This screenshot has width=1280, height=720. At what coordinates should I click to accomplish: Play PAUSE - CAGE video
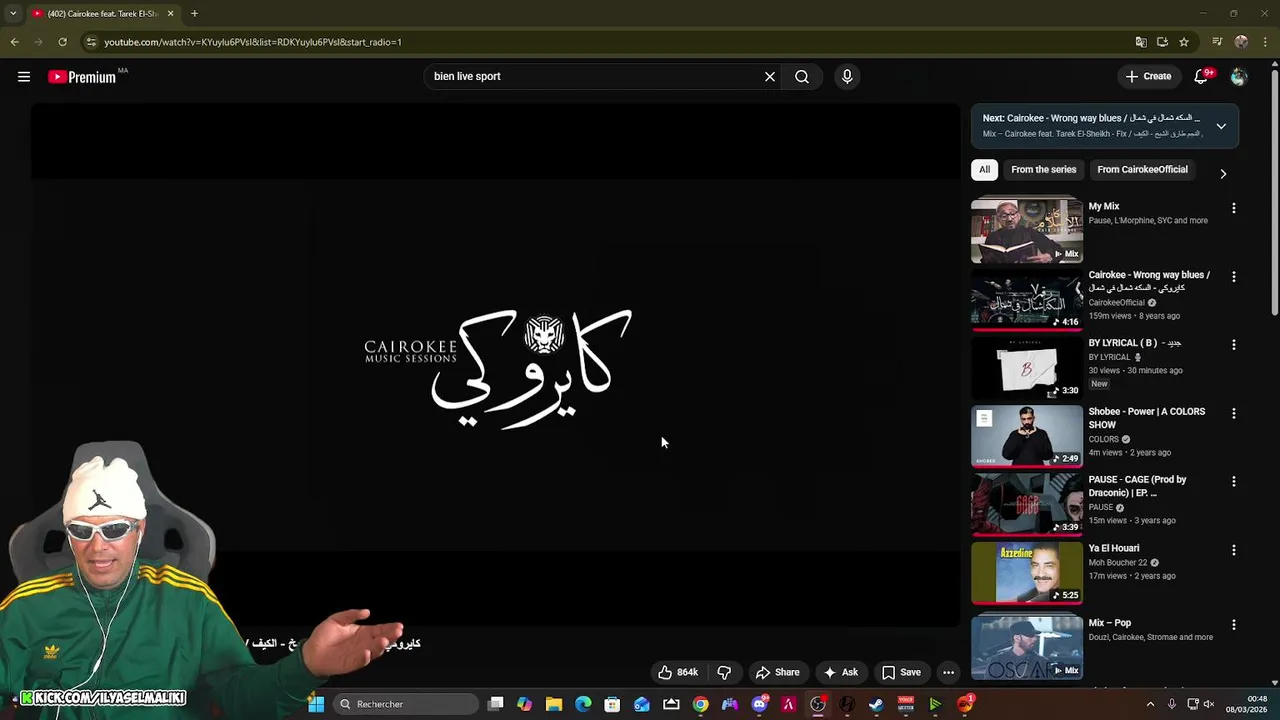1026,504
